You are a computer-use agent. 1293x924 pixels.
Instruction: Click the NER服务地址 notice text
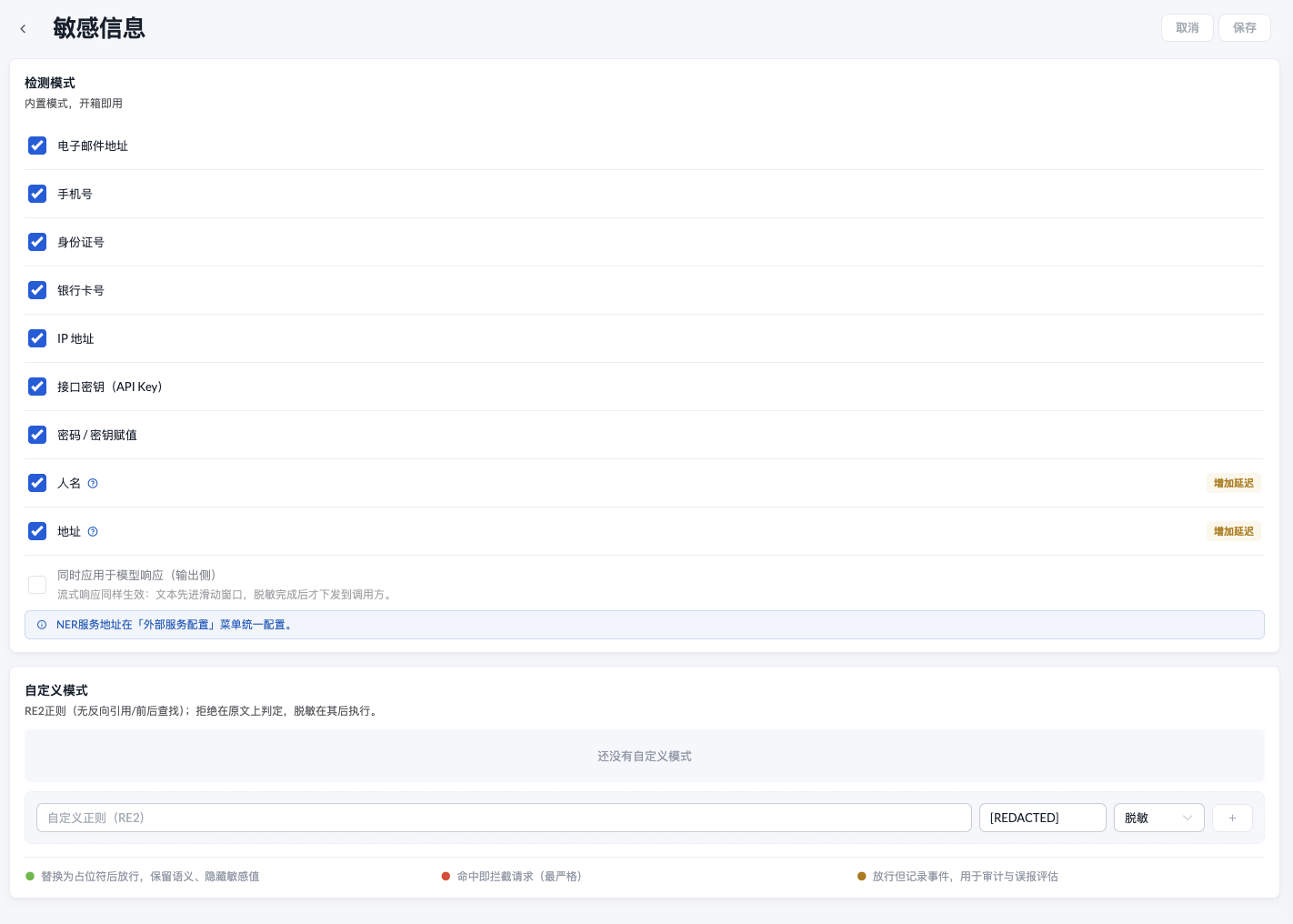(x=175, y=625)
